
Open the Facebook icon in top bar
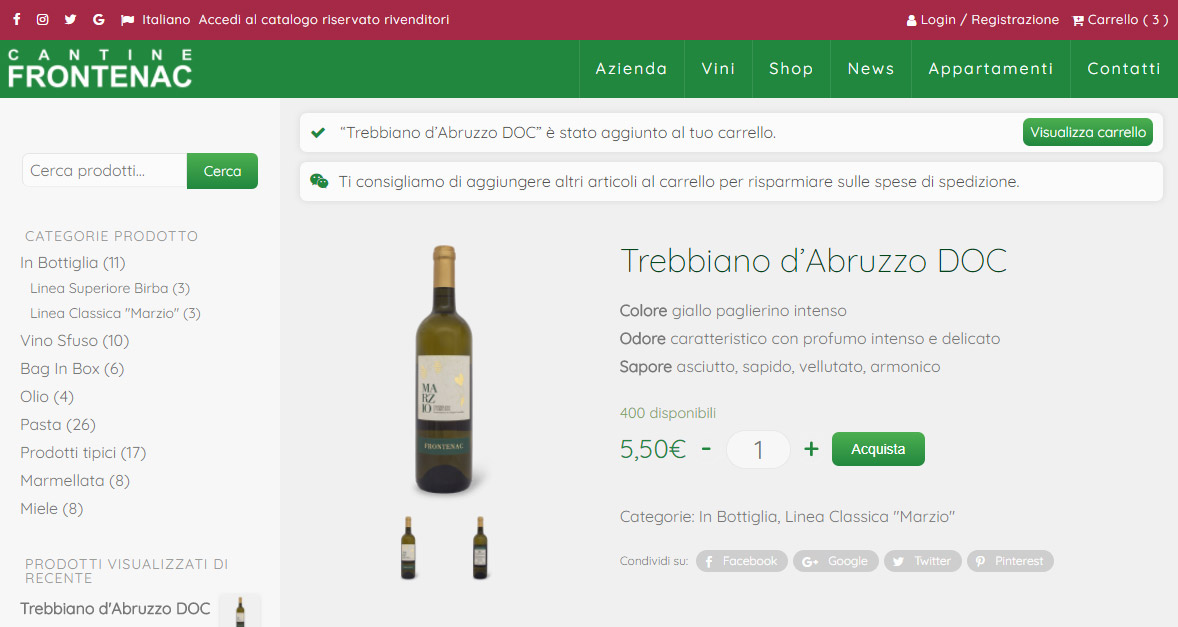click(17, 20)
